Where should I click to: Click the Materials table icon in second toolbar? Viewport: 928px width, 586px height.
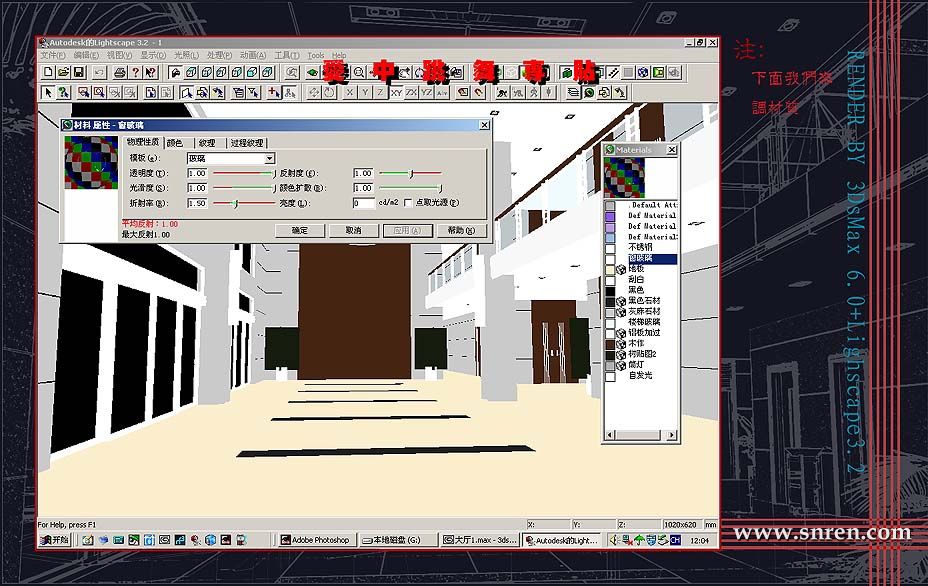[x=589, y=92]
